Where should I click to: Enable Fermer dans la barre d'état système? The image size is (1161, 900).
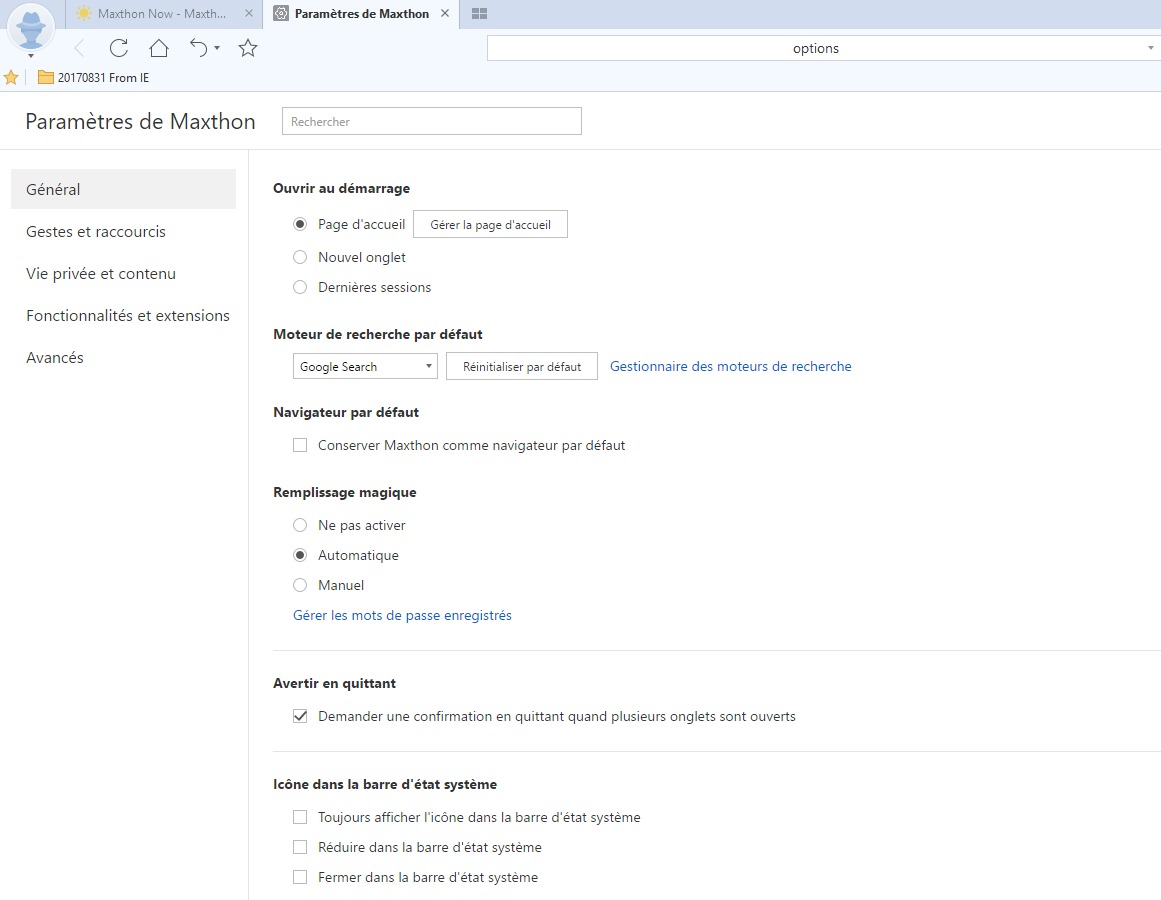click(x=300, y=877)
